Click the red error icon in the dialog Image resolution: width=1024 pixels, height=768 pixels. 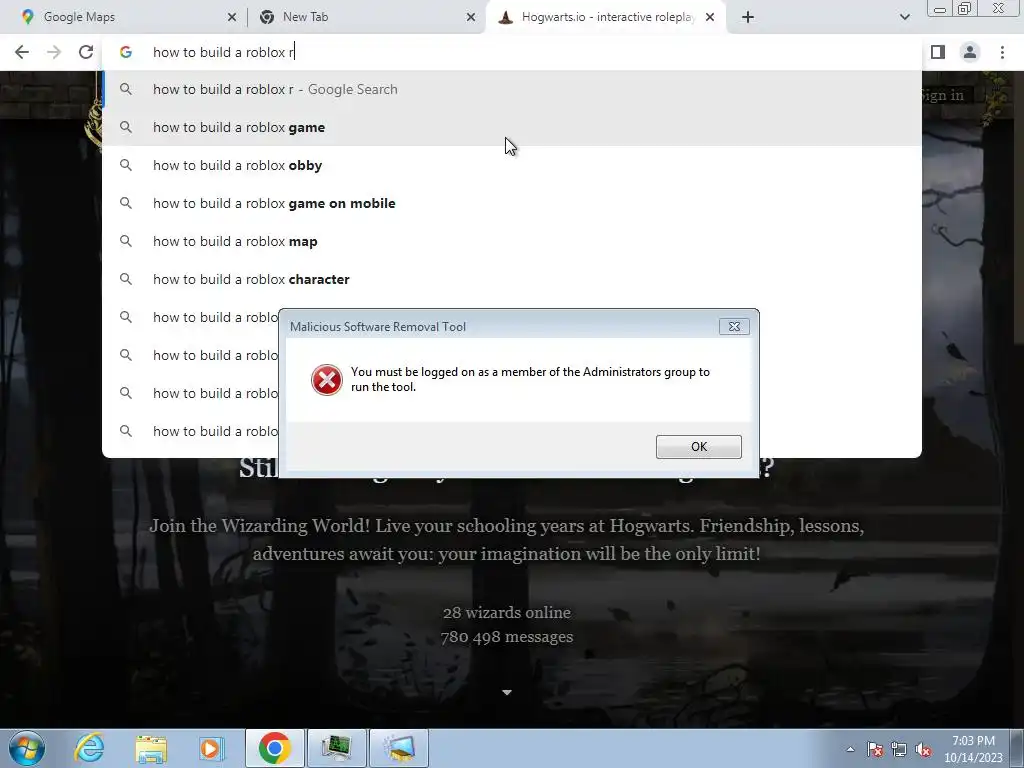pos(327,379)
